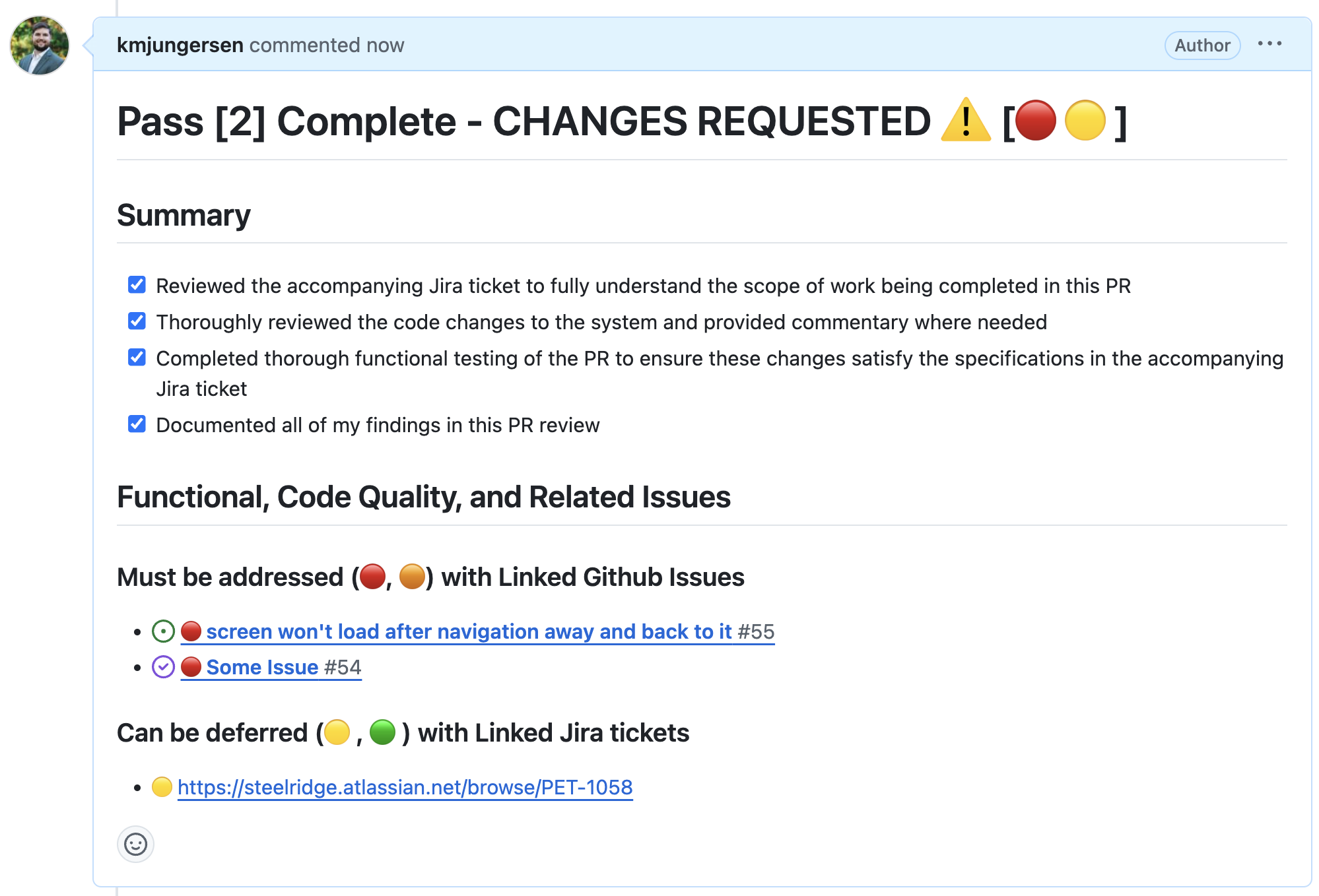Open the 'Some Issue' link

(261, 667)
